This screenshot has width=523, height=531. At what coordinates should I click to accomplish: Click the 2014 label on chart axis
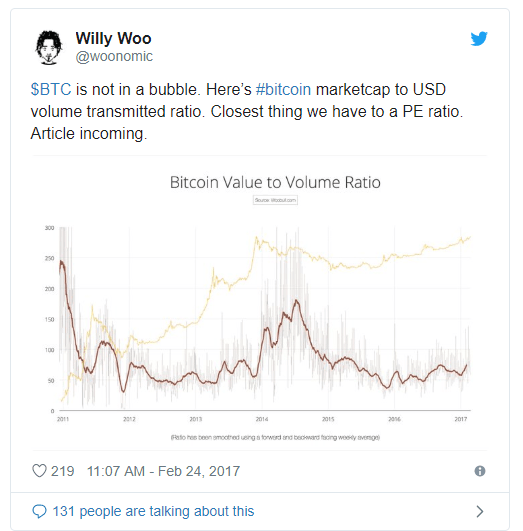(x=262, y=419)
